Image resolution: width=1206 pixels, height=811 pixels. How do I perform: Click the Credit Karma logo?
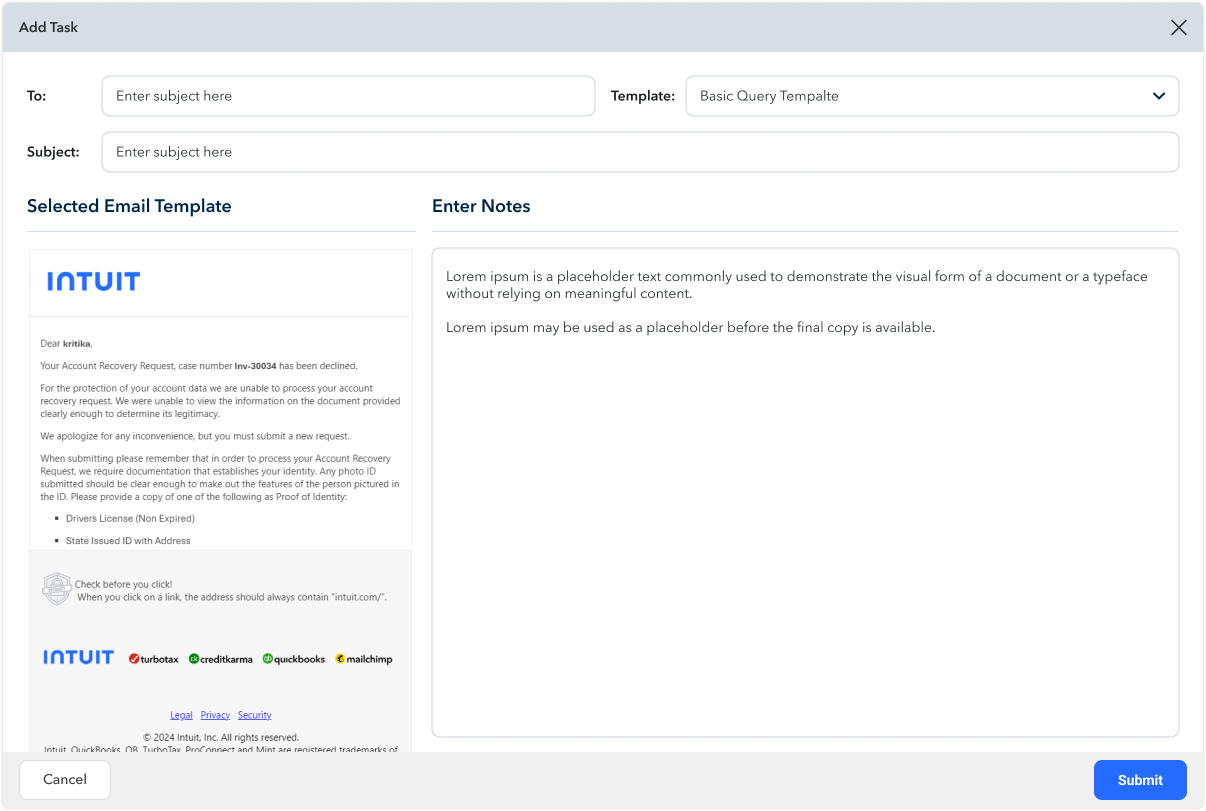tap(220, 659)
